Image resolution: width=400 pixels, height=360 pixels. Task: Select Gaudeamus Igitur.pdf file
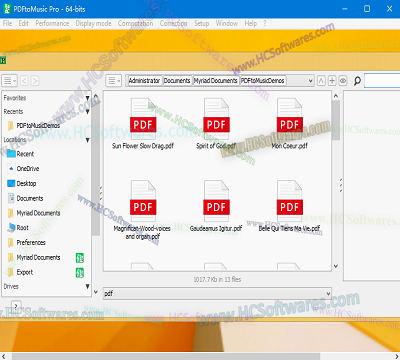tap(216, 207)
